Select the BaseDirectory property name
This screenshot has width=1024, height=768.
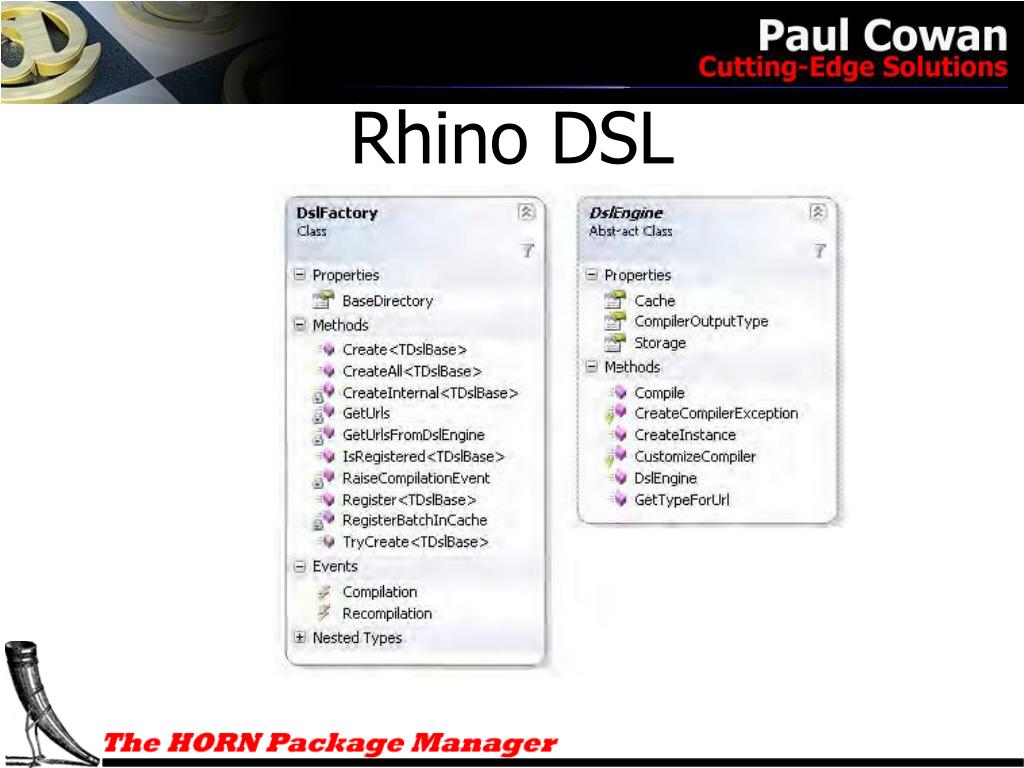(x=388, y=301)
